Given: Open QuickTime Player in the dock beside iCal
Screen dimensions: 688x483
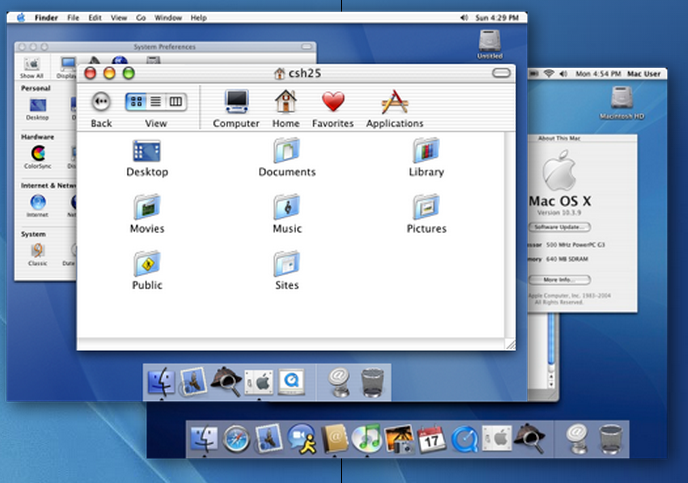Looking at the screenshot, I should pyautogui.click(x=464, y=439).
